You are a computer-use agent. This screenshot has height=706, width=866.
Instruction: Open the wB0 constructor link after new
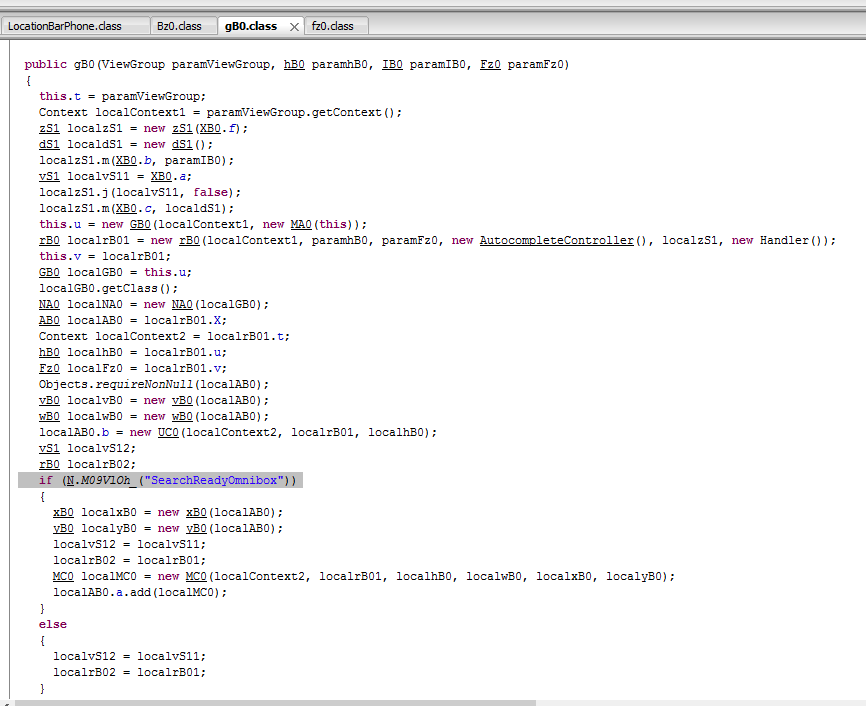pyautogui.click(x=182, y=417)
